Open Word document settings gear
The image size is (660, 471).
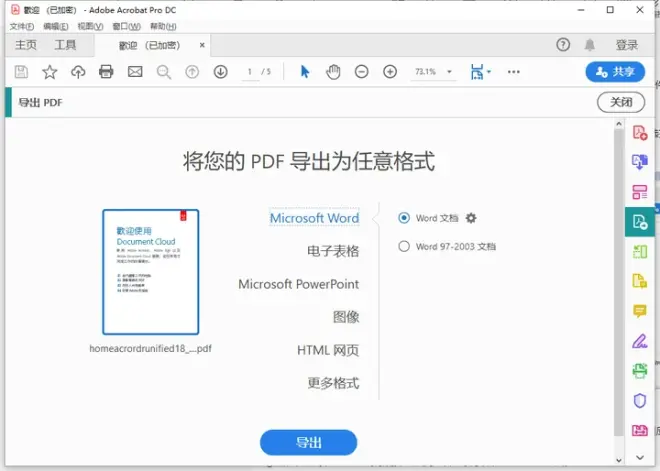471,218
